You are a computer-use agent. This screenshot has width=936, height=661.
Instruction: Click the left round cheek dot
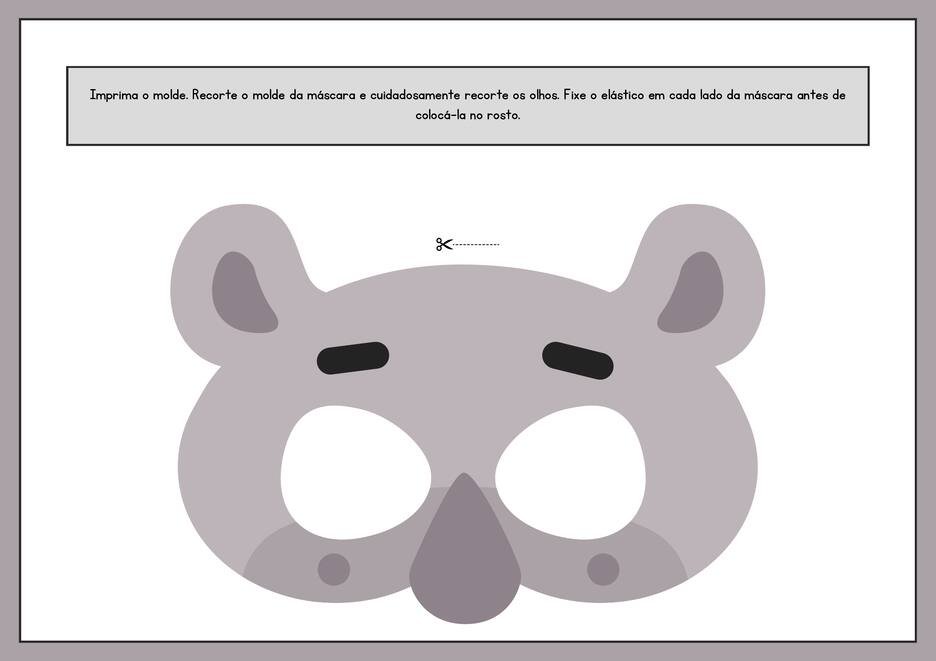tap(334, 569)
